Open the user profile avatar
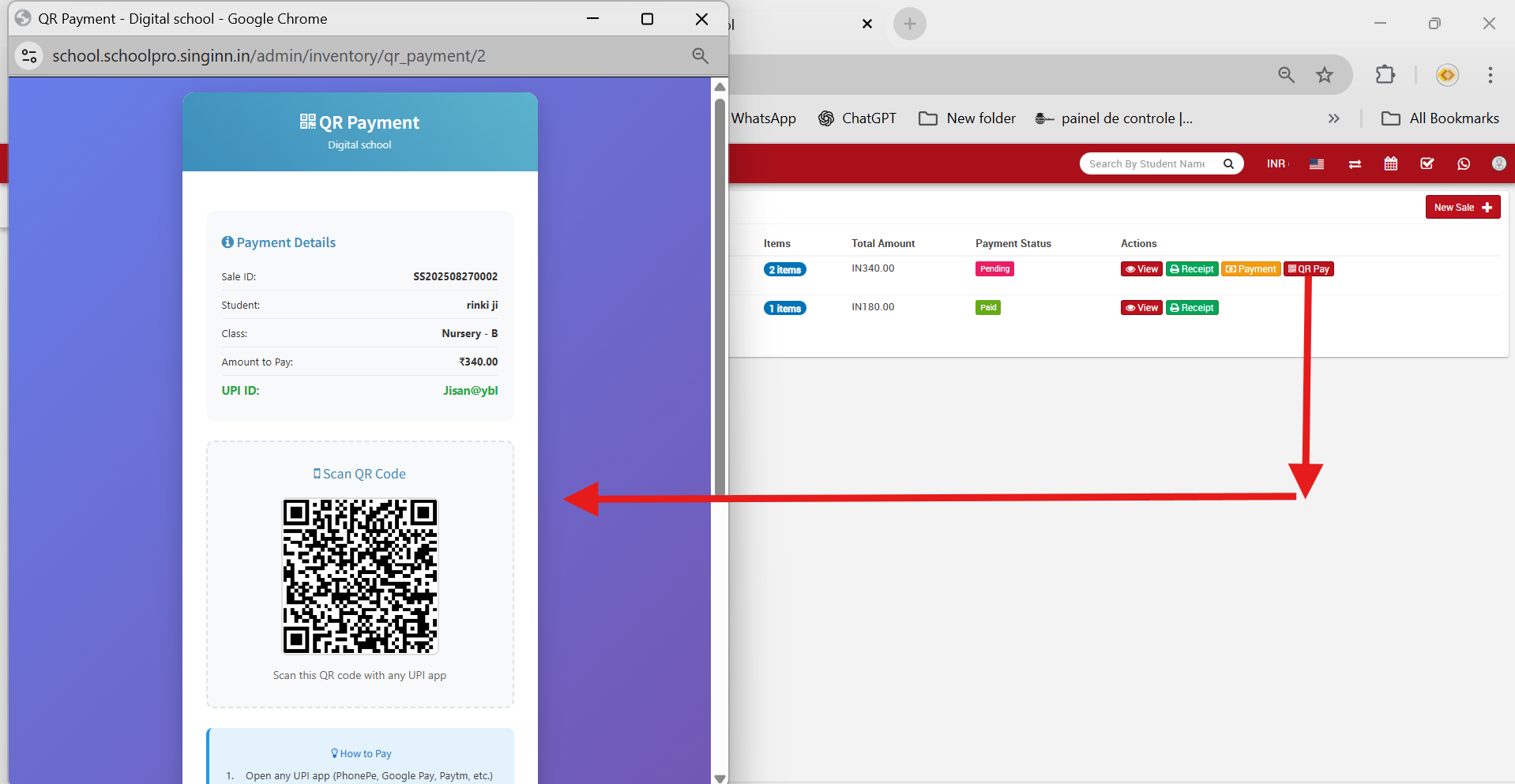The image size is (1515, 784). (x=1498, y=163)
